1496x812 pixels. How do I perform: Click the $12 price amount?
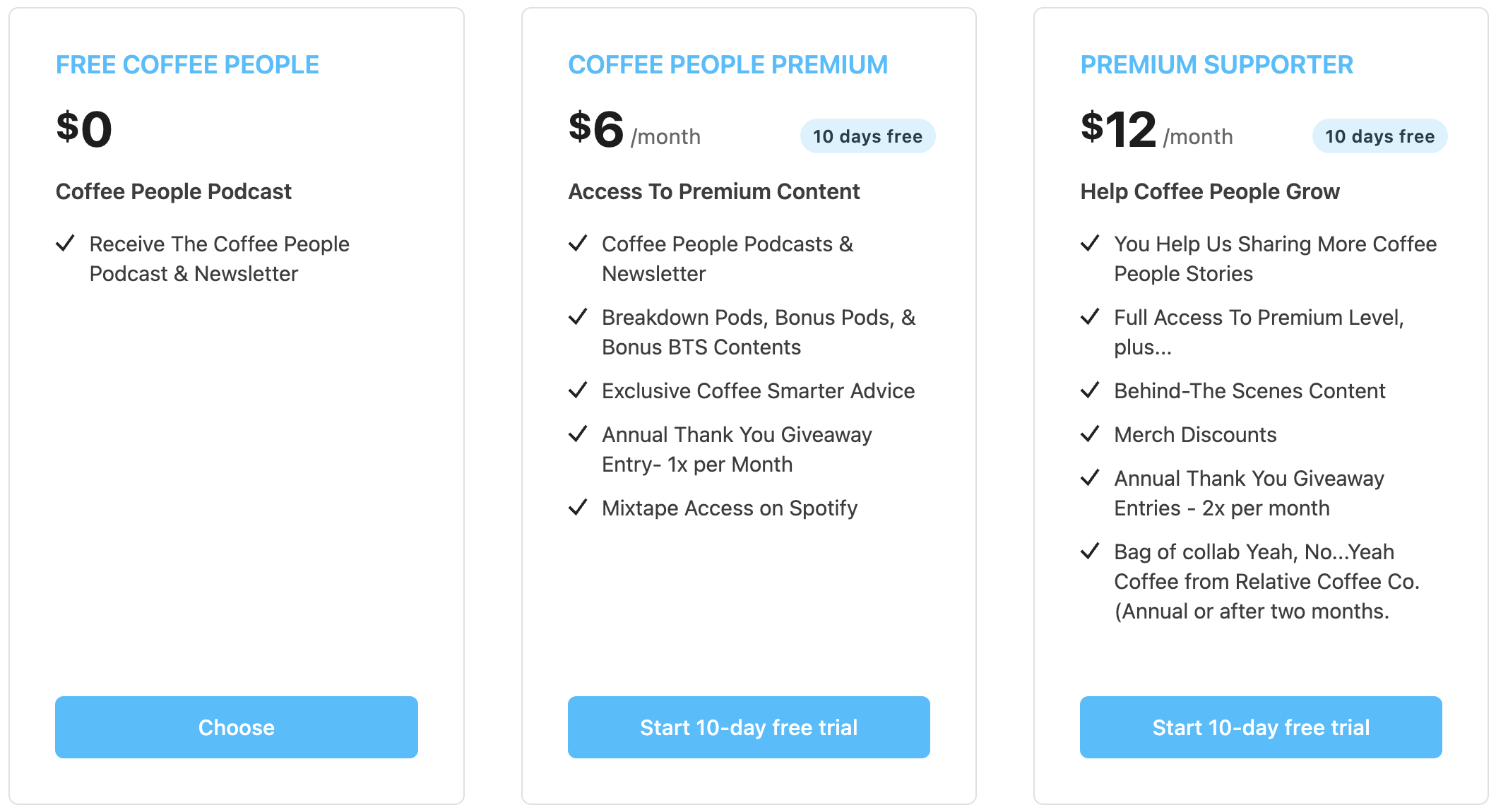[1118, 129]
